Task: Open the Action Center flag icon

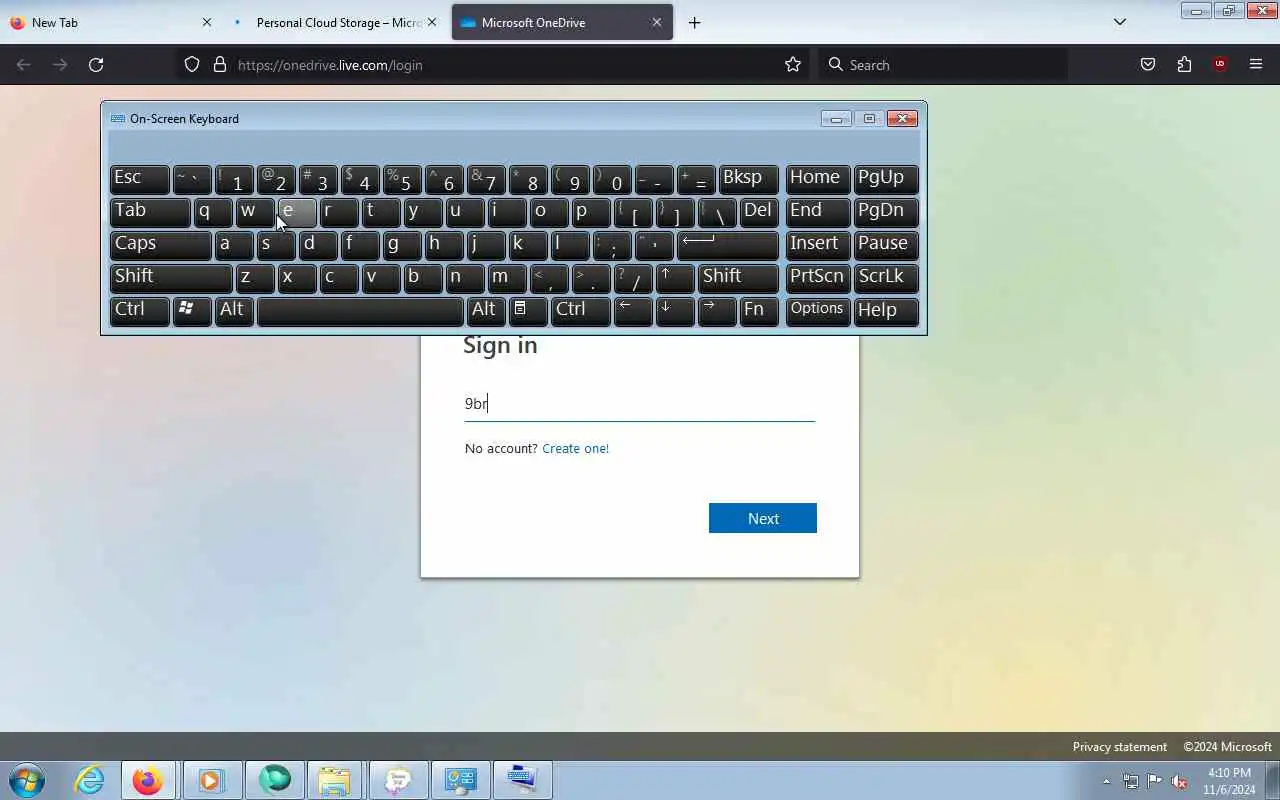Action: (x=1155, y=781)
